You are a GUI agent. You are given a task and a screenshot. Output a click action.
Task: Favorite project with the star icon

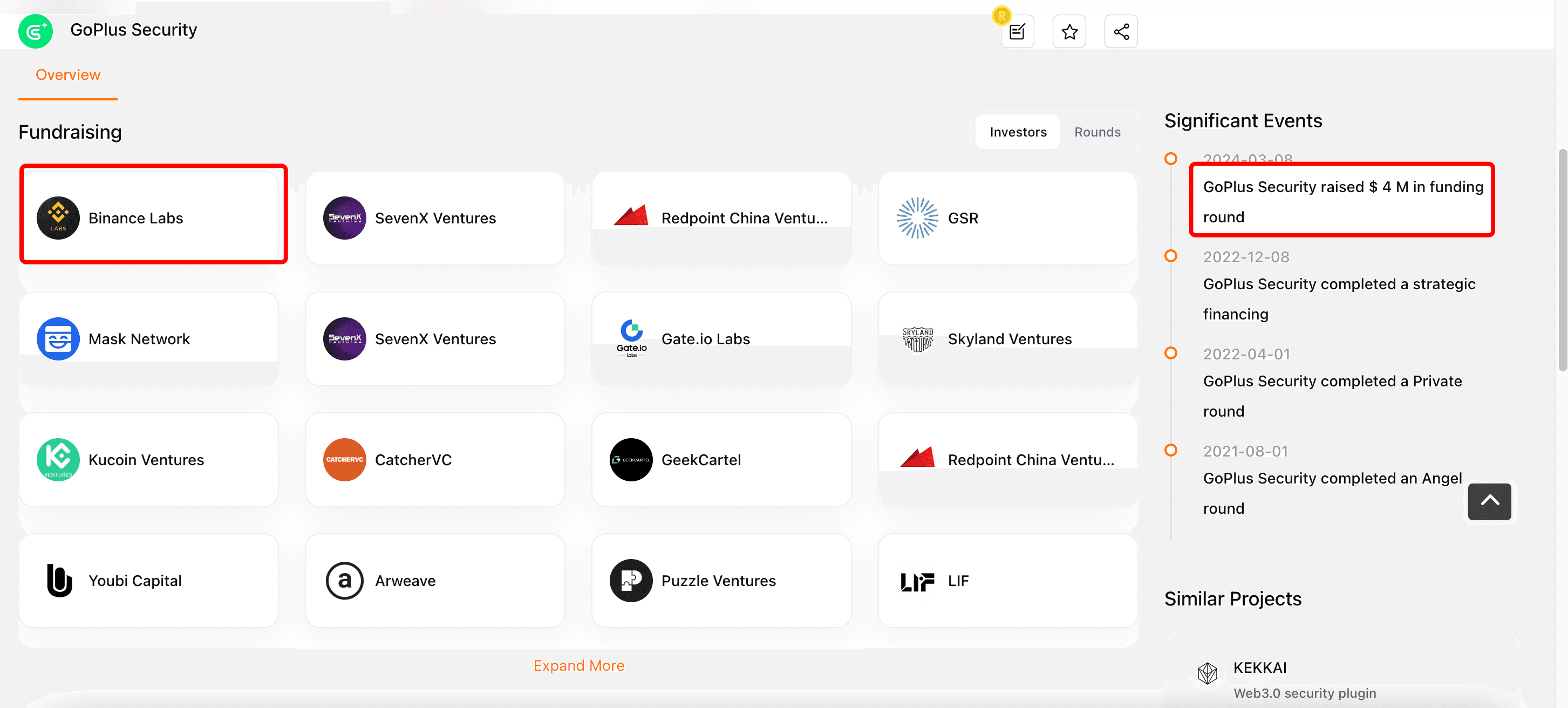pyautogui.click(x=1069, y=31)
